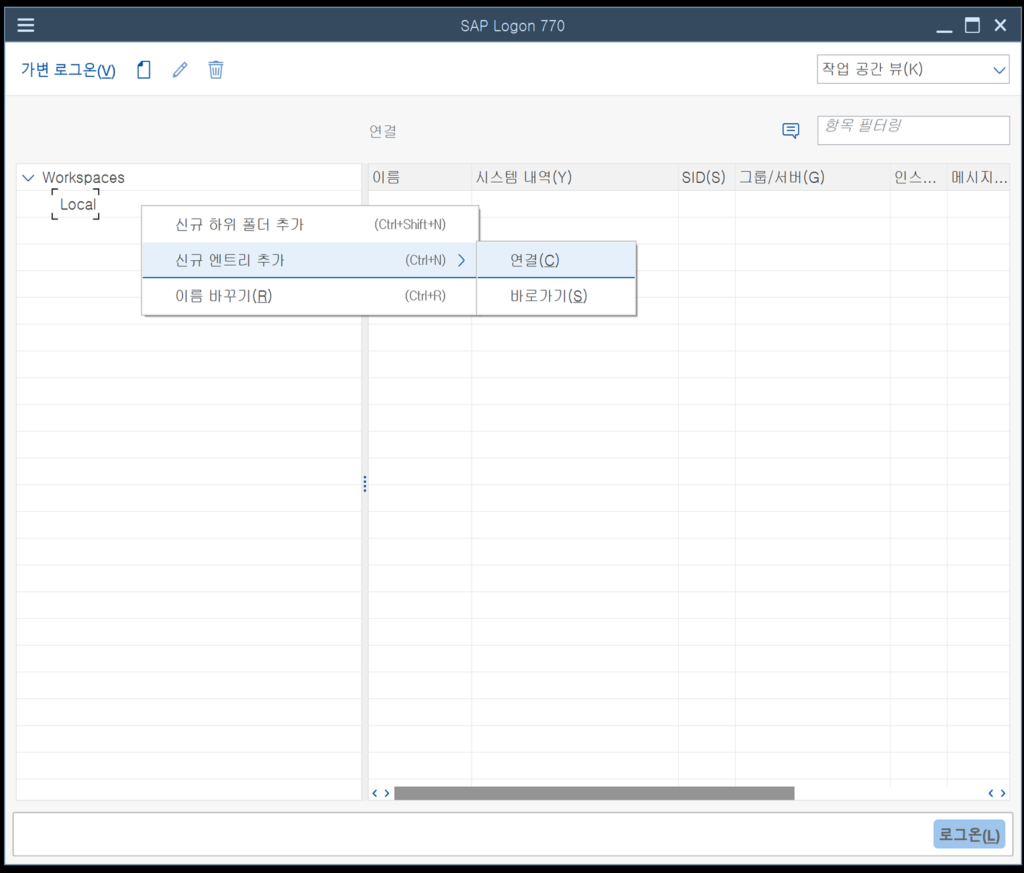Viewport: 1024px width, 873px height.
Task: Click the 인스... column header
Action: click(918, 178)
